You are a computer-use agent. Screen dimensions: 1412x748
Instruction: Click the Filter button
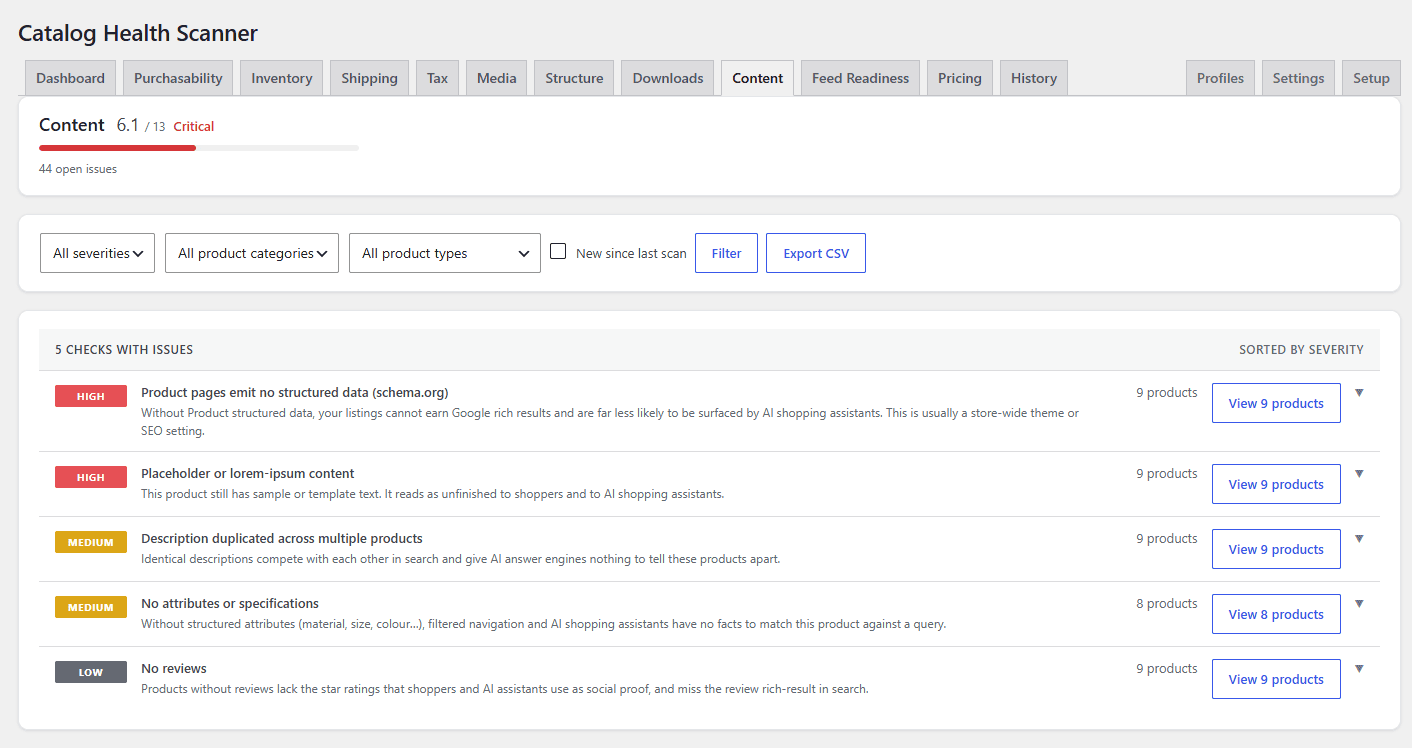(726, 253)
